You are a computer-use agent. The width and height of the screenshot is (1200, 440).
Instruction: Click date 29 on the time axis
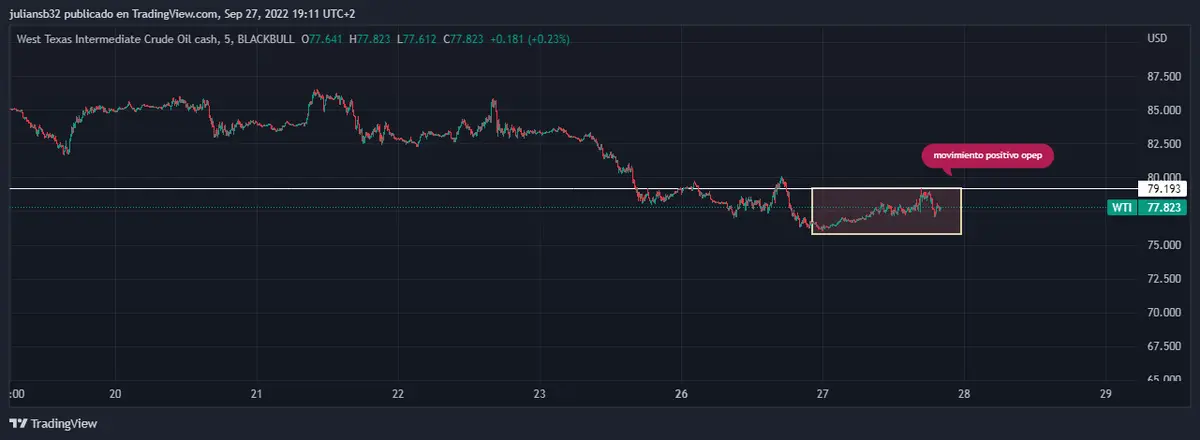click(1105, 393)
